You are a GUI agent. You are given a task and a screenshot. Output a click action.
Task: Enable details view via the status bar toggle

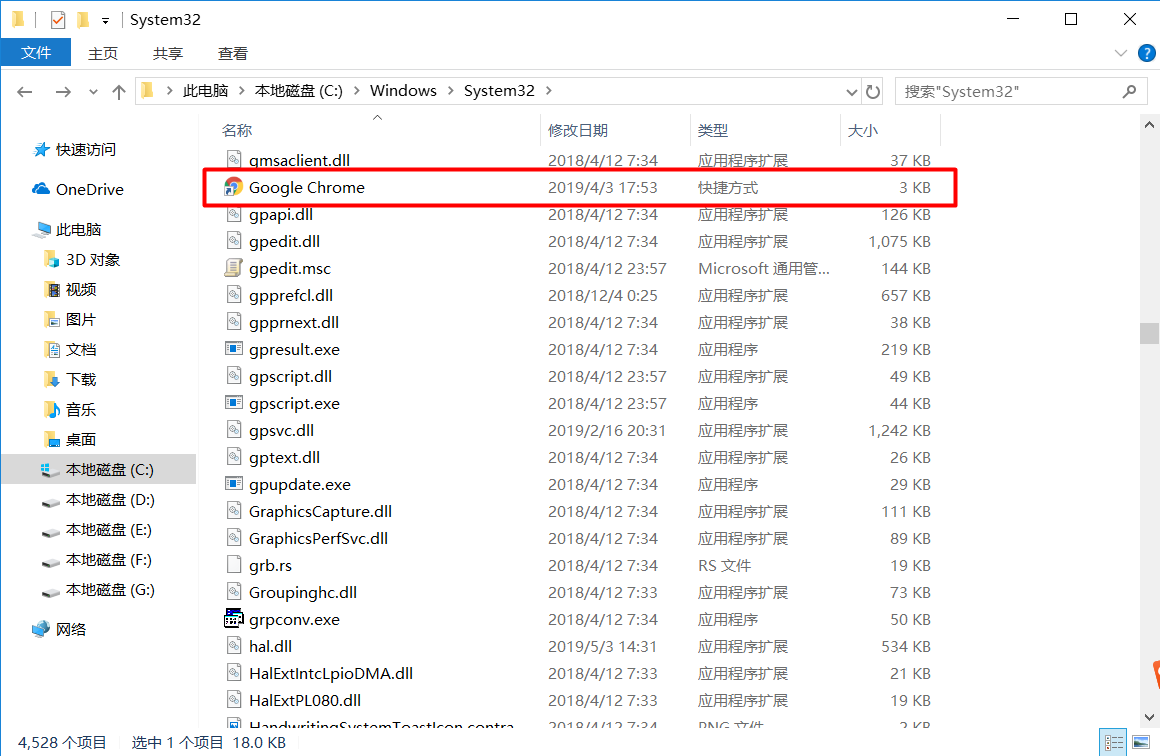(x=1113, y=741)
